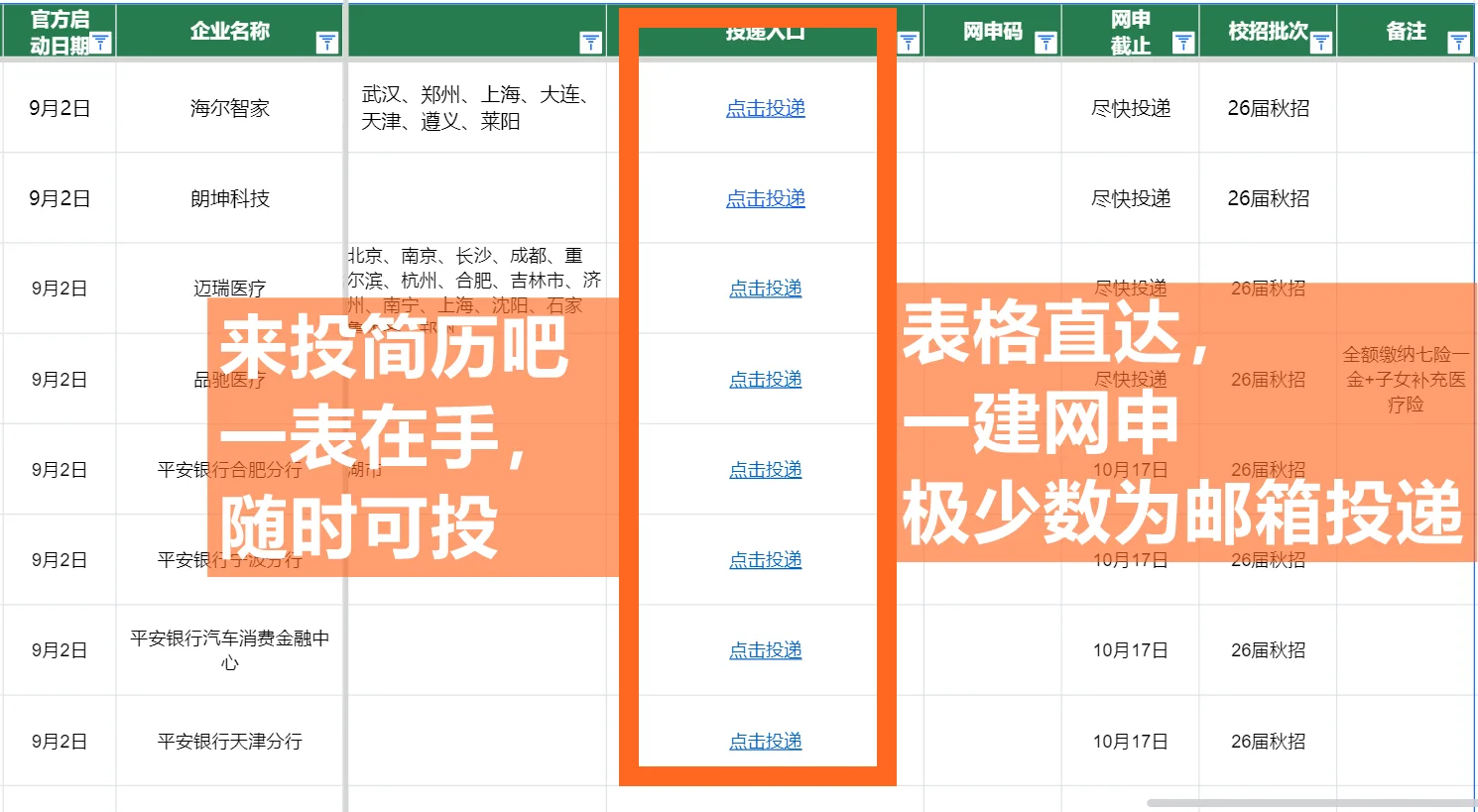
Task: Click the 备注 header label
Action: [1406, 31]
